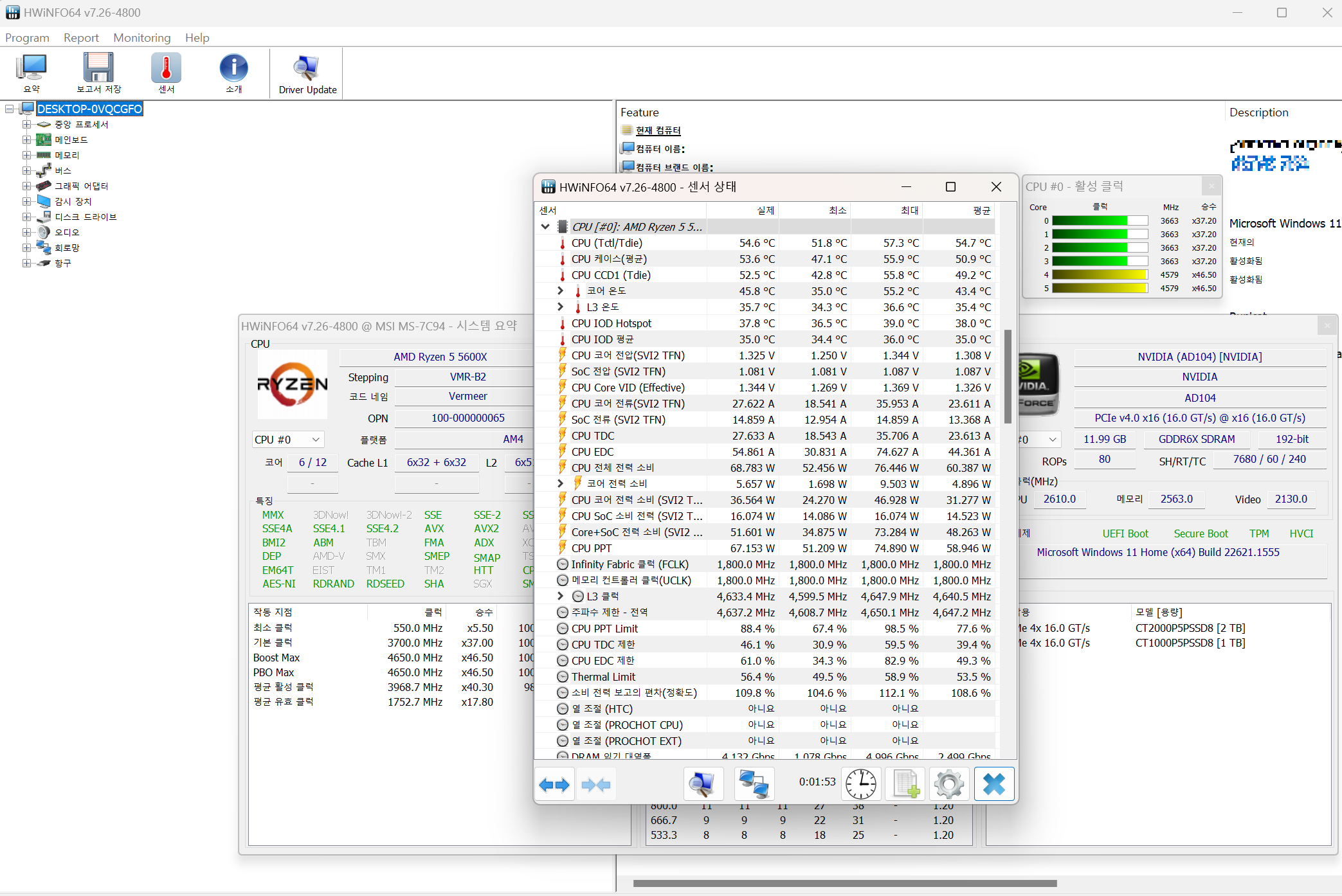The height and width of the screenshot is (896, 1342).
Task: Expand the 메인보드 tree node
Action: pyautogui.click(x=26, y=139)
